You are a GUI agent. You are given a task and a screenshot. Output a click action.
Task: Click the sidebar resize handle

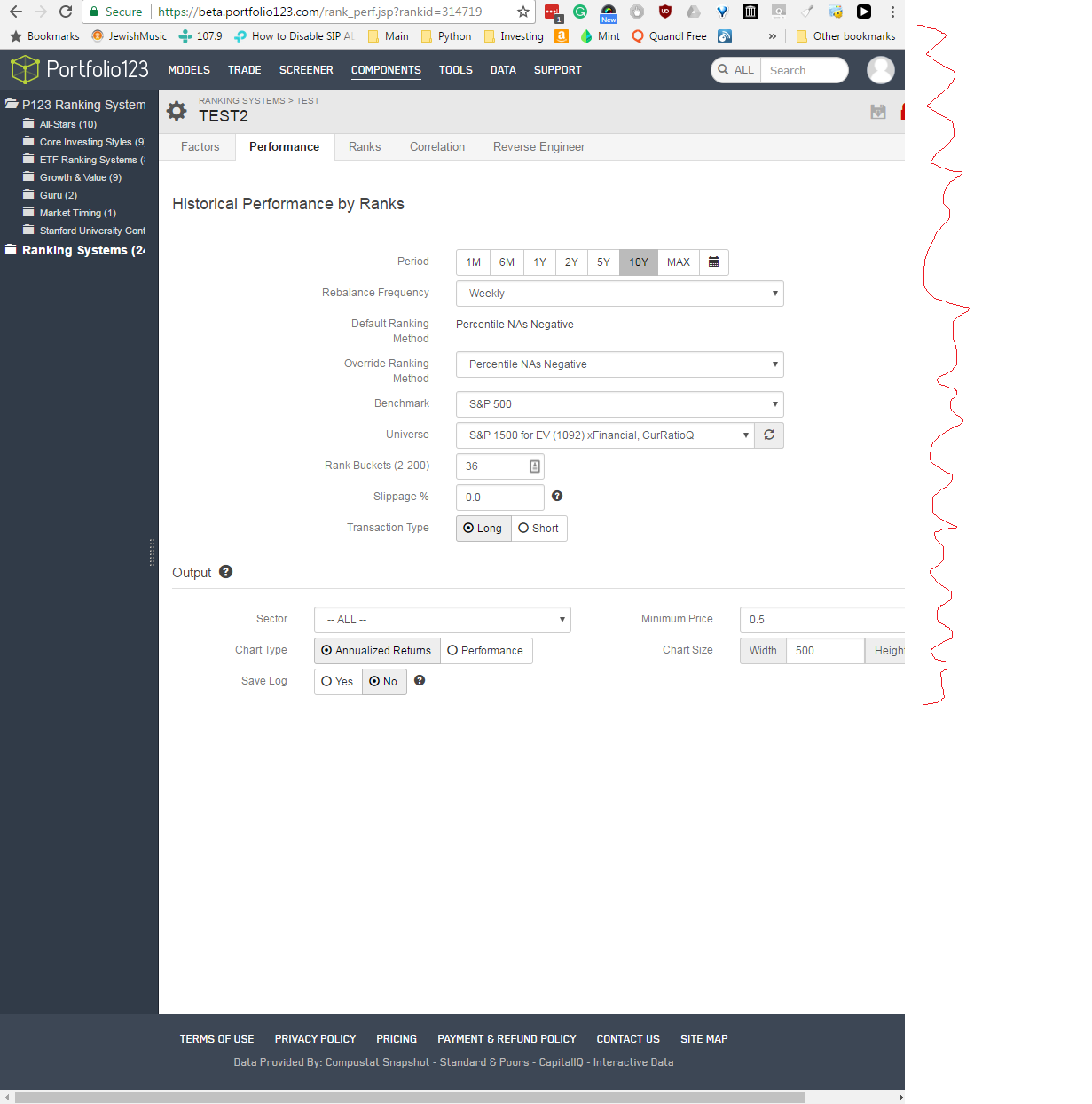coord(152,552)
